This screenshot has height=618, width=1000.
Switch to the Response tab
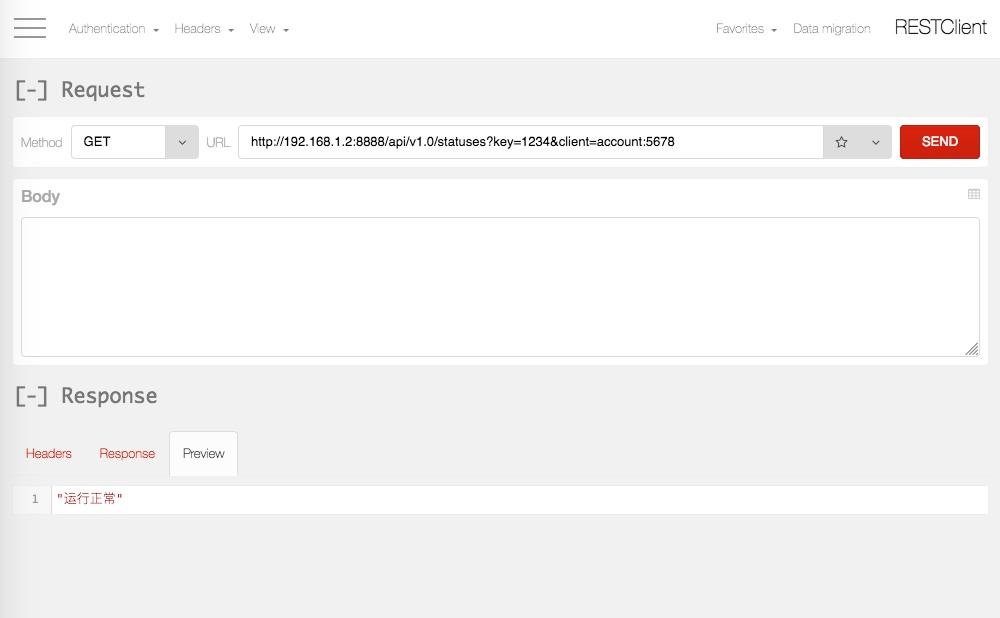127,453
